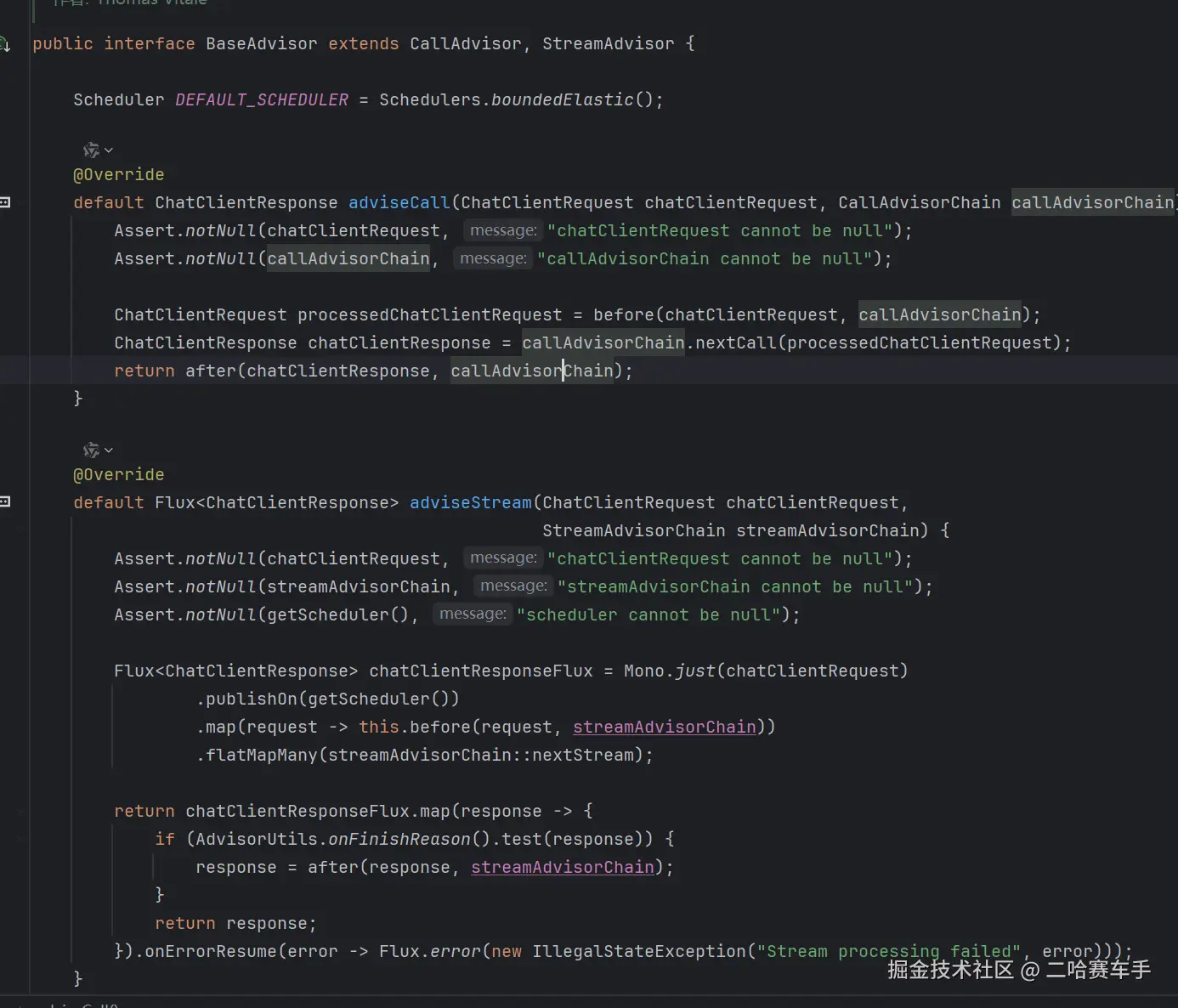Click CallAdvisor in the extends clause
1178x1008 pixels.
(465, 43)
